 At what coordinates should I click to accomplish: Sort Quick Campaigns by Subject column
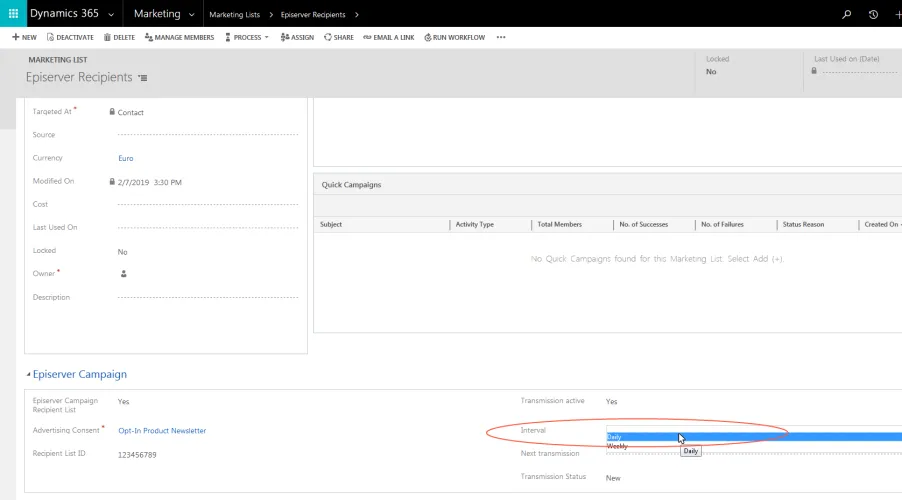(x=331, y=224)
